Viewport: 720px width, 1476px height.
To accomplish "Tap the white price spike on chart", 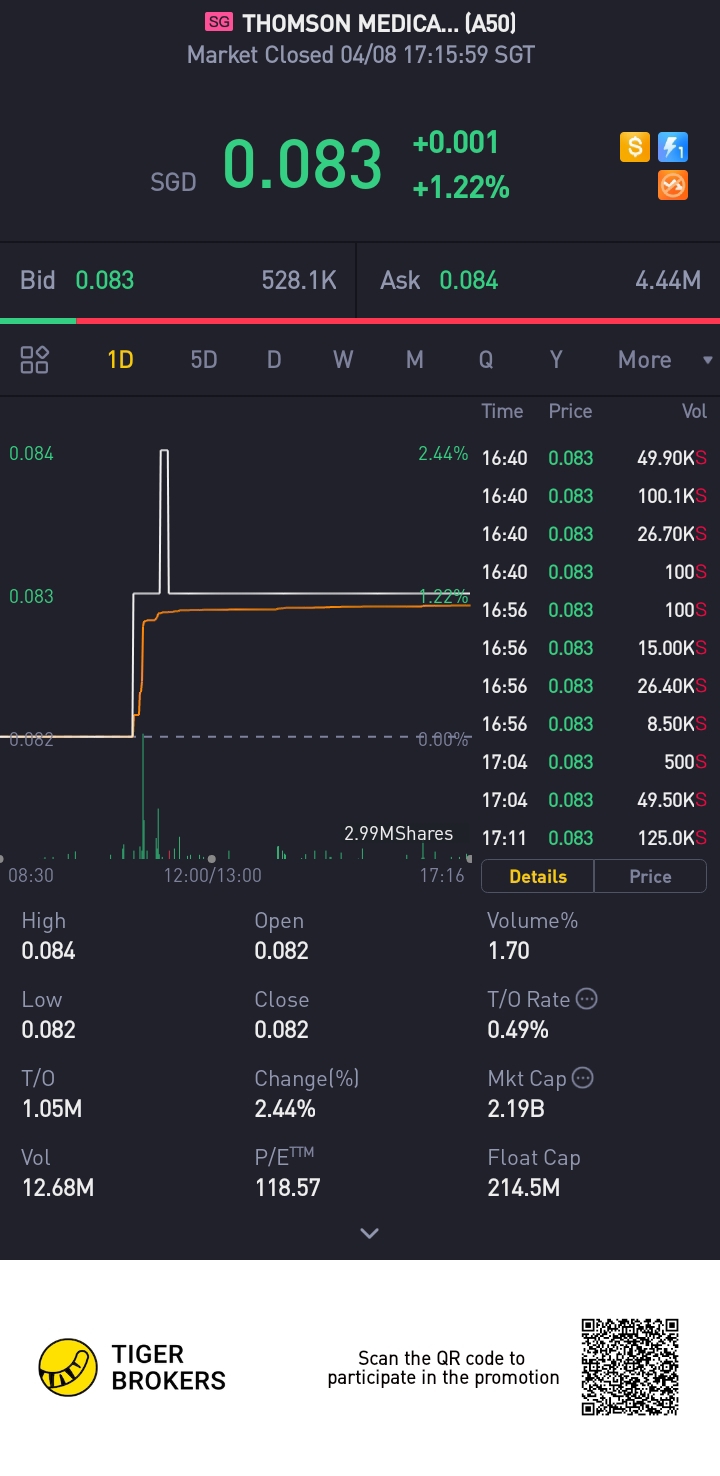I will (x=165, y=520).
